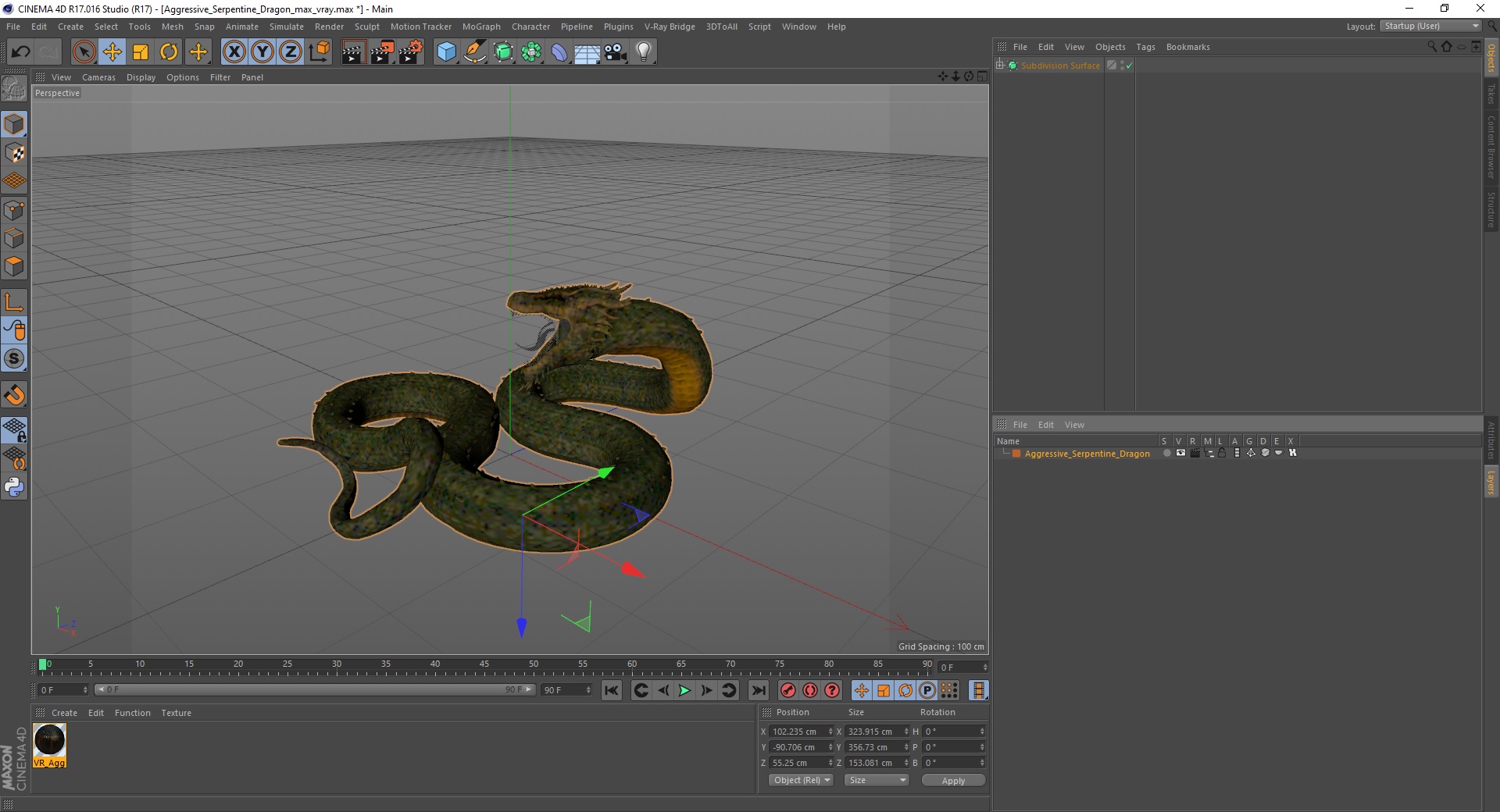Screen dimensions: 1500x812
Task: Toggle Parameter keyframing P button
Action: point(927,690)
